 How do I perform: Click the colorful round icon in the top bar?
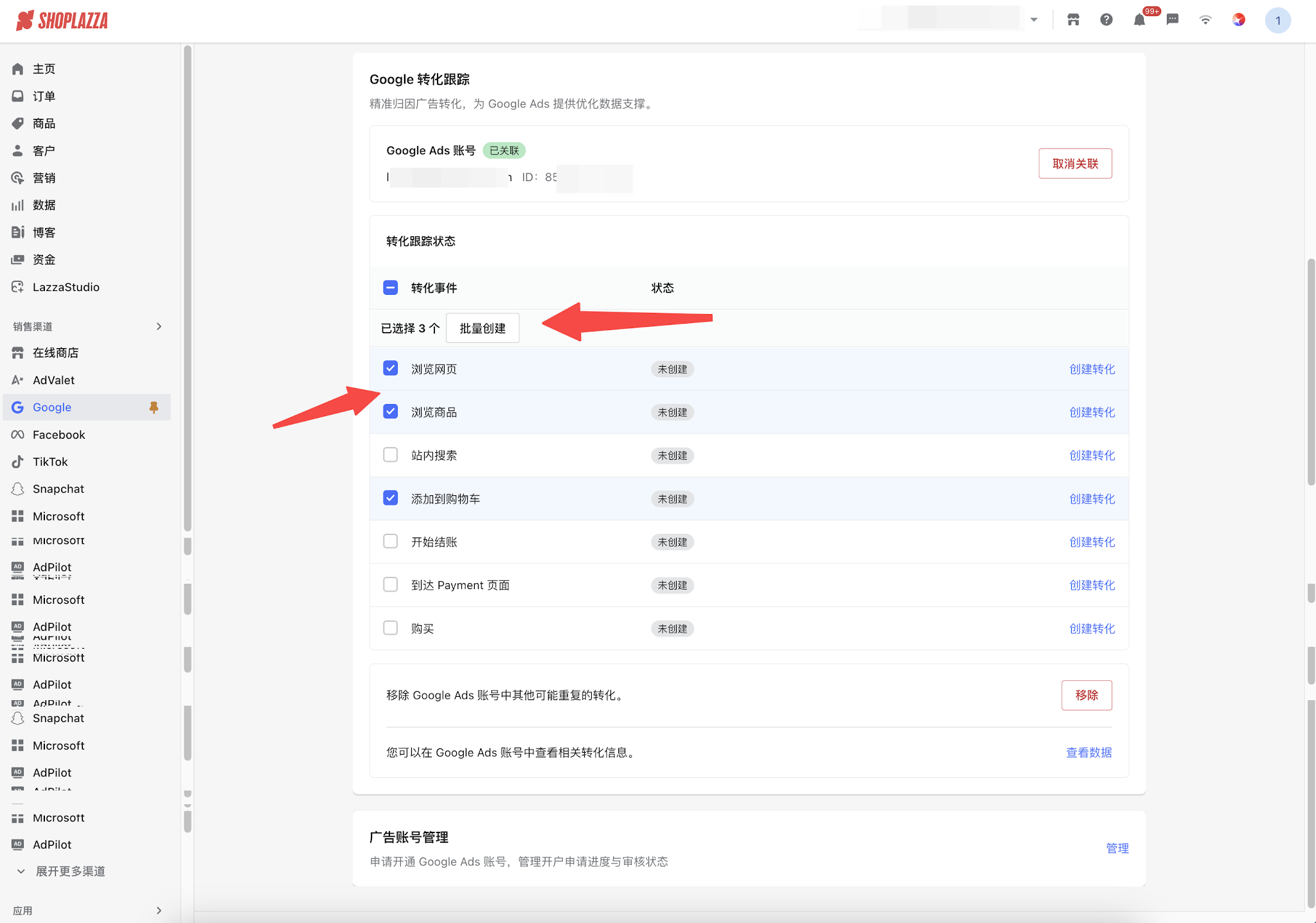pos(1239,20)
